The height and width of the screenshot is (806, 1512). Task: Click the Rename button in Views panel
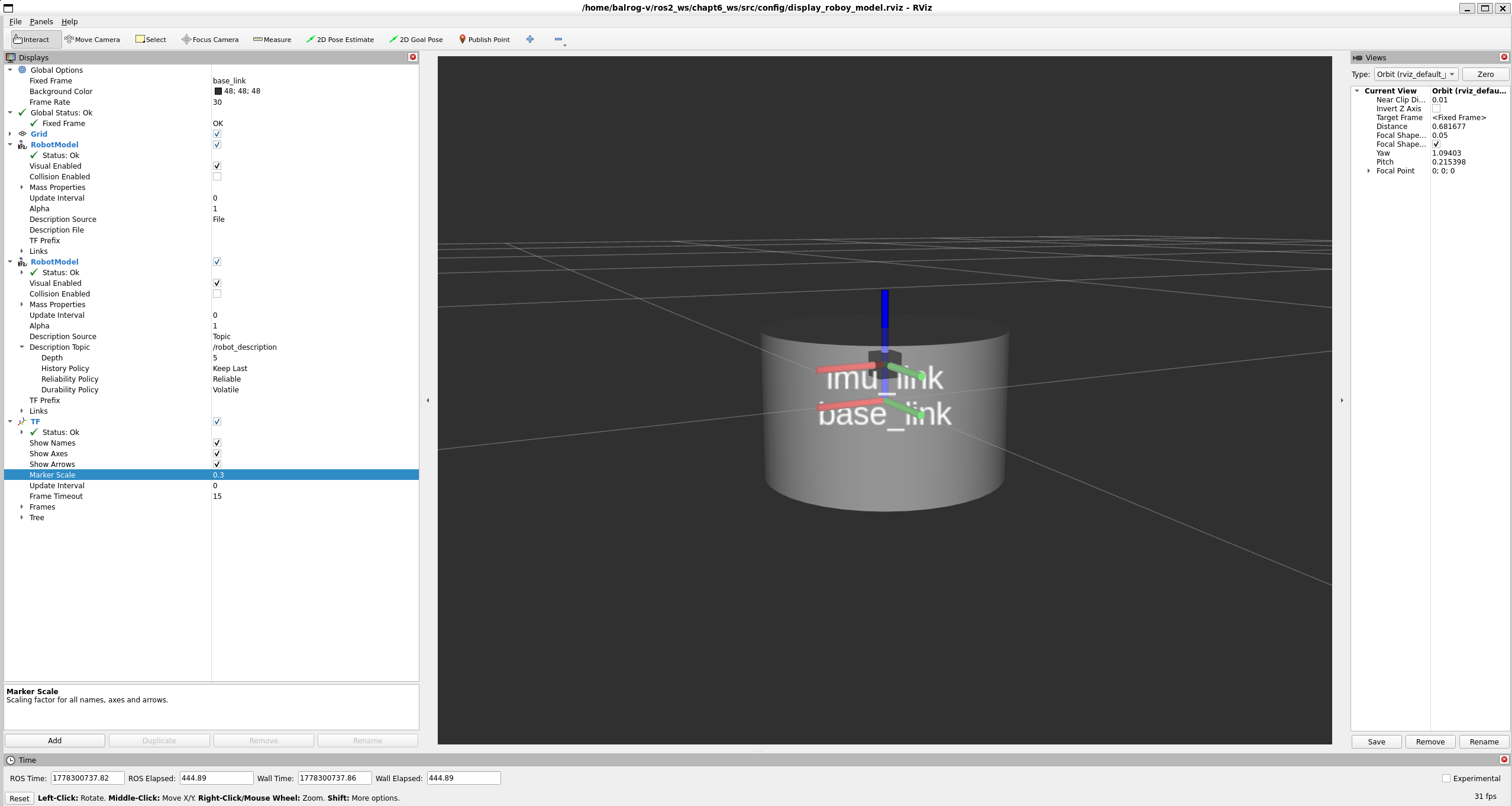pos(1484,741)
